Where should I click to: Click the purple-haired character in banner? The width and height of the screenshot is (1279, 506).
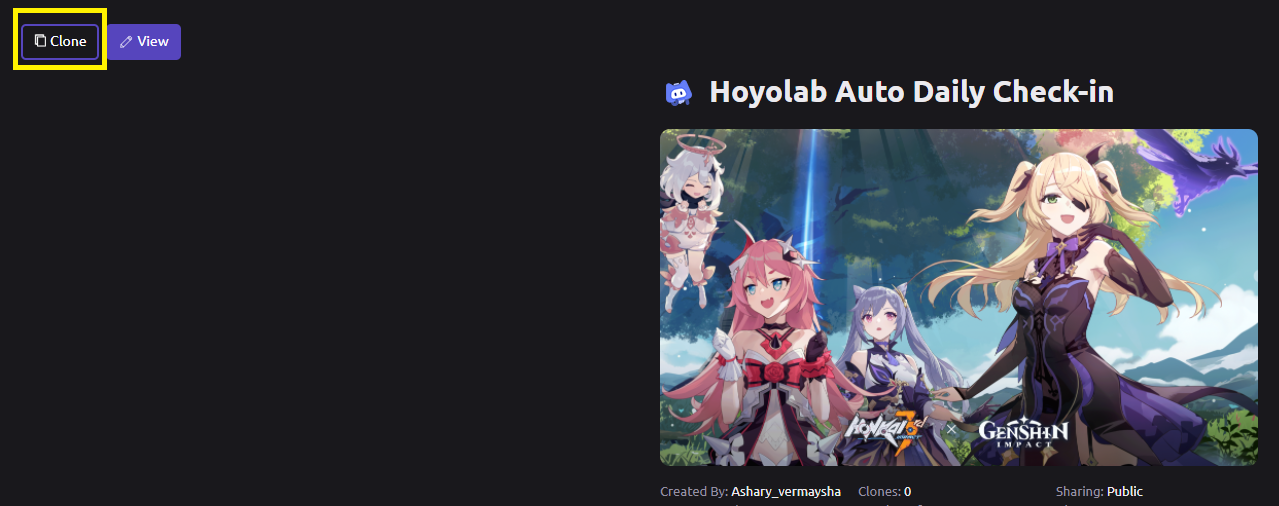[890, 360]
